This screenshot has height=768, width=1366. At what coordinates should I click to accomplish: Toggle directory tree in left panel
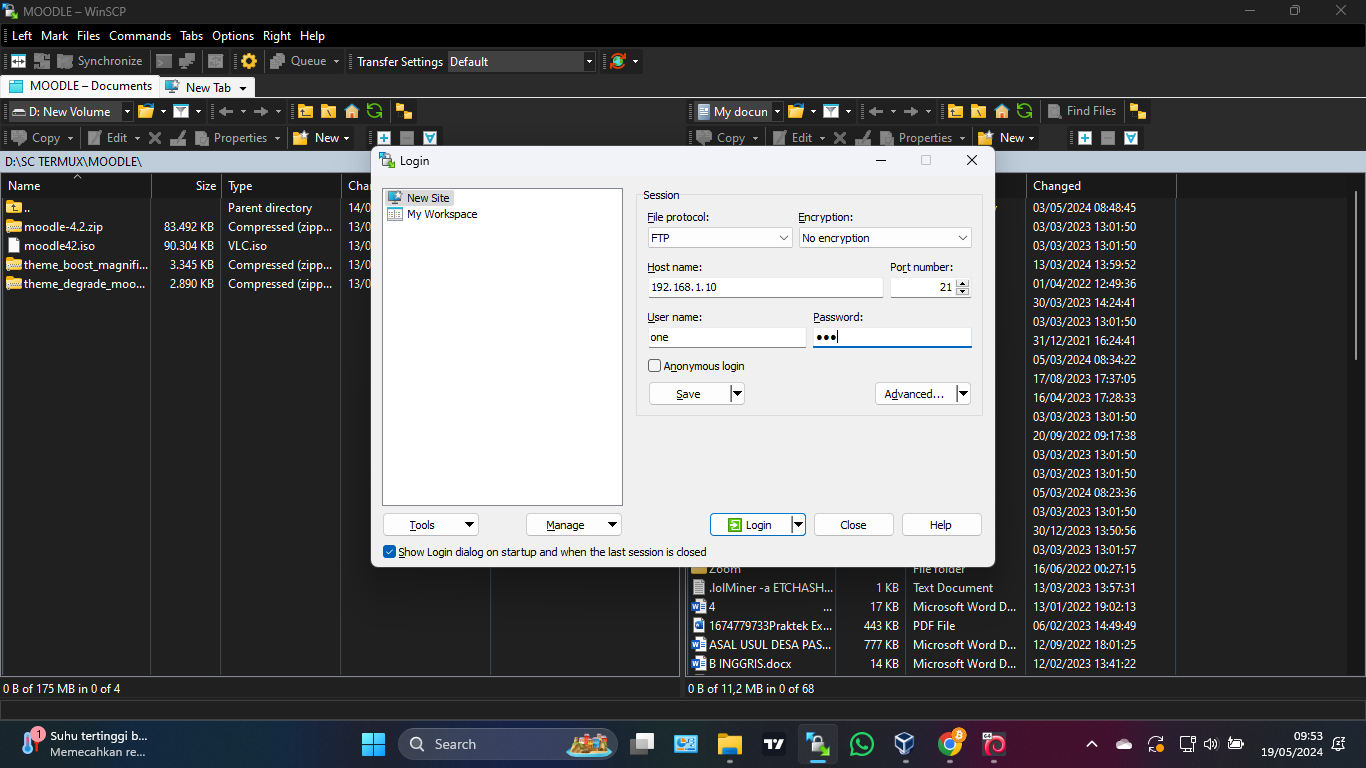pyautogui.click(x=403, y=111)
